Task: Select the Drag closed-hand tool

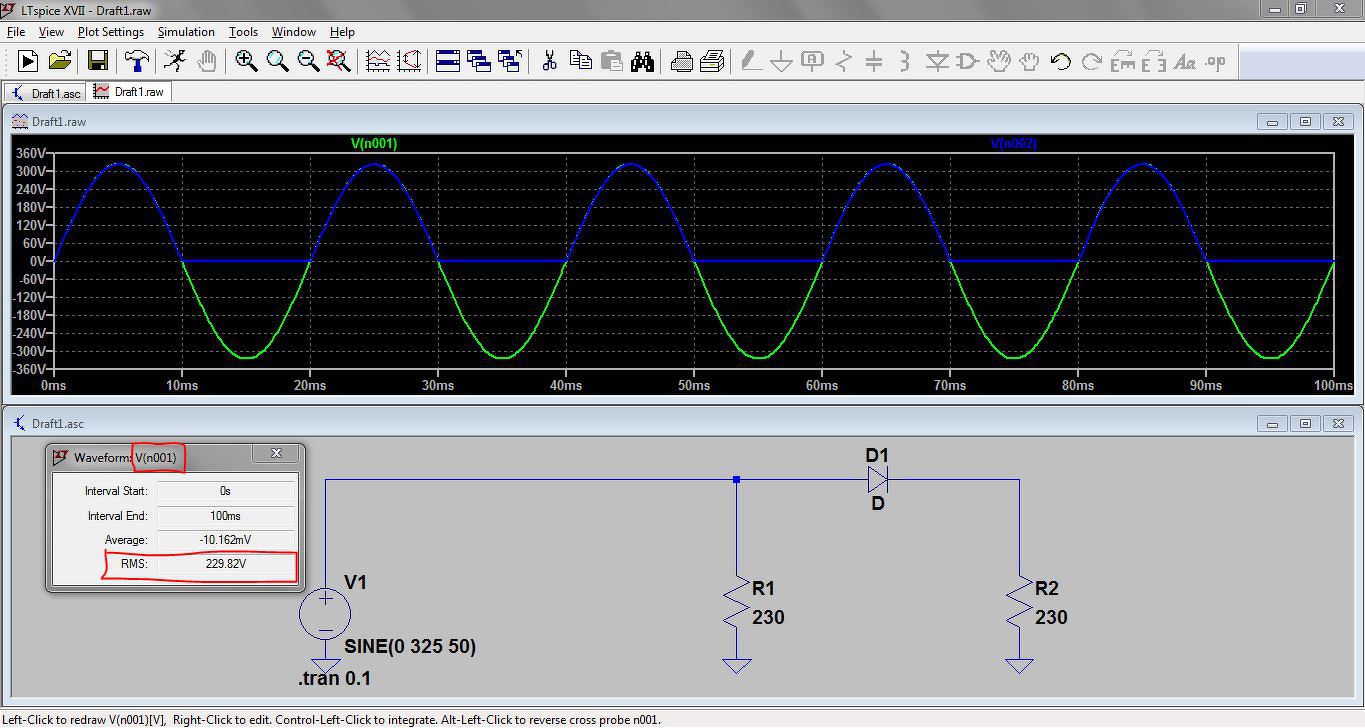Action: coord(1029,62)
